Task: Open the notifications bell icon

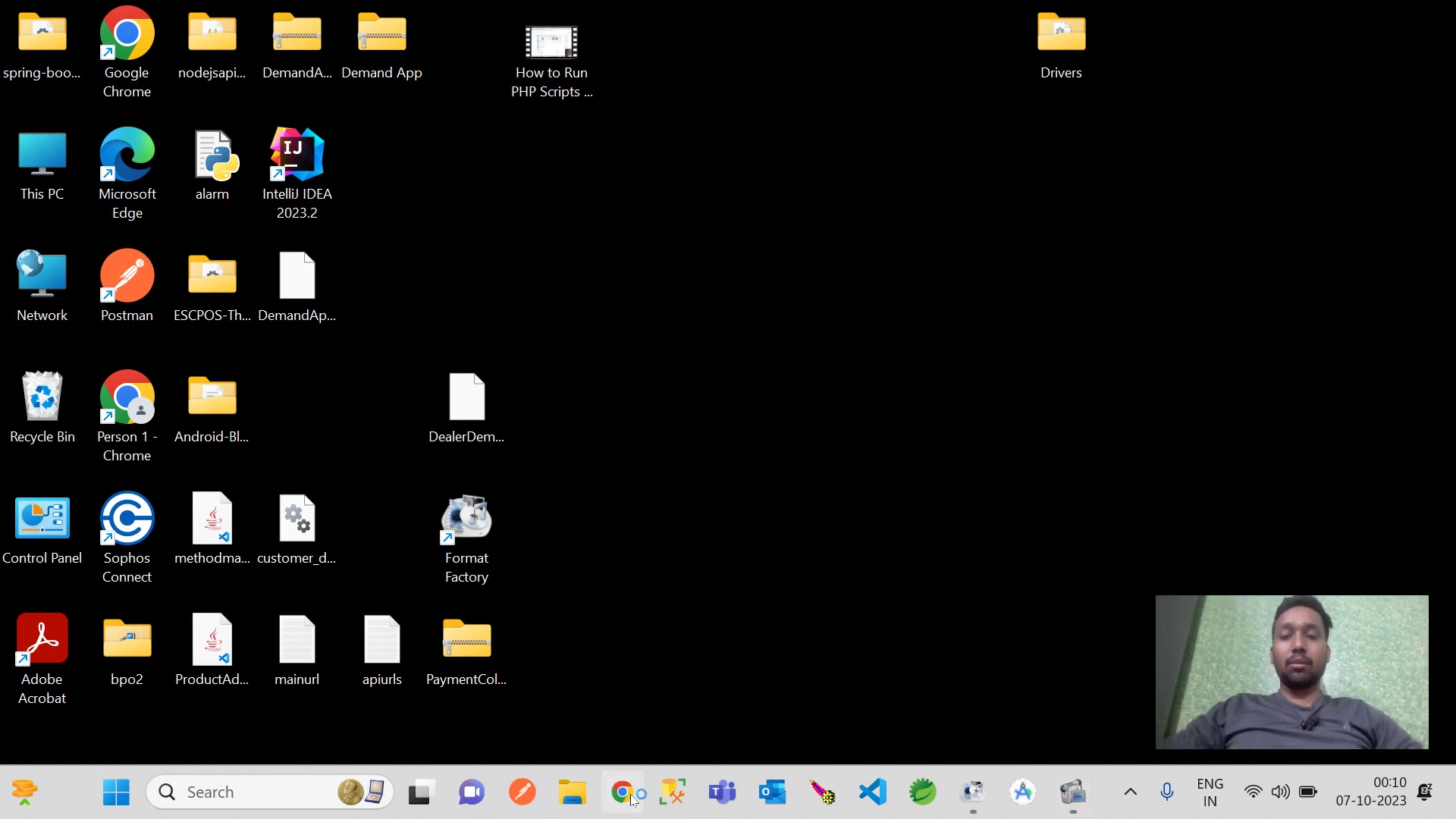Action: (x=1425, y=792)
